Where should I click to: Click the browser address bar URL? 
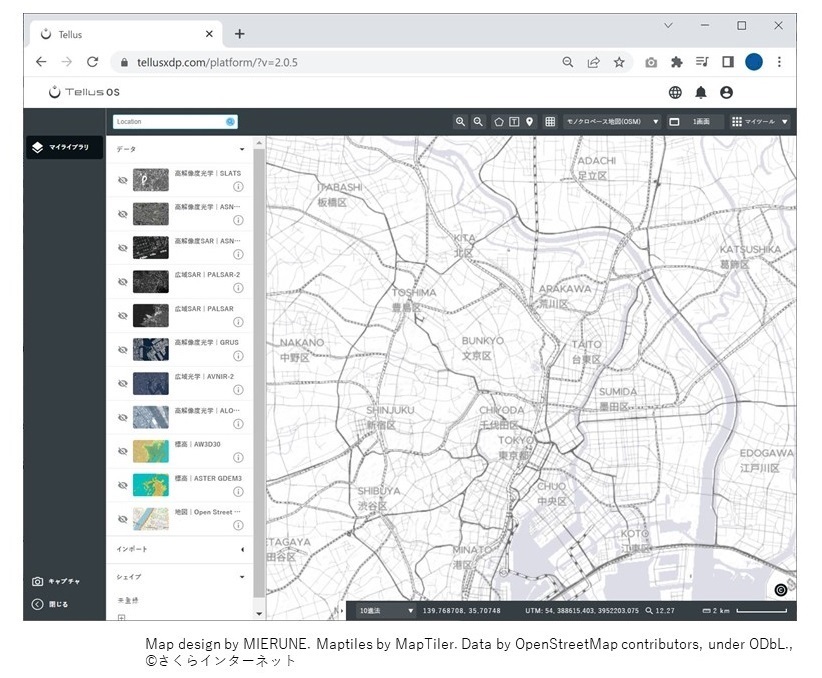pos(217,62)
